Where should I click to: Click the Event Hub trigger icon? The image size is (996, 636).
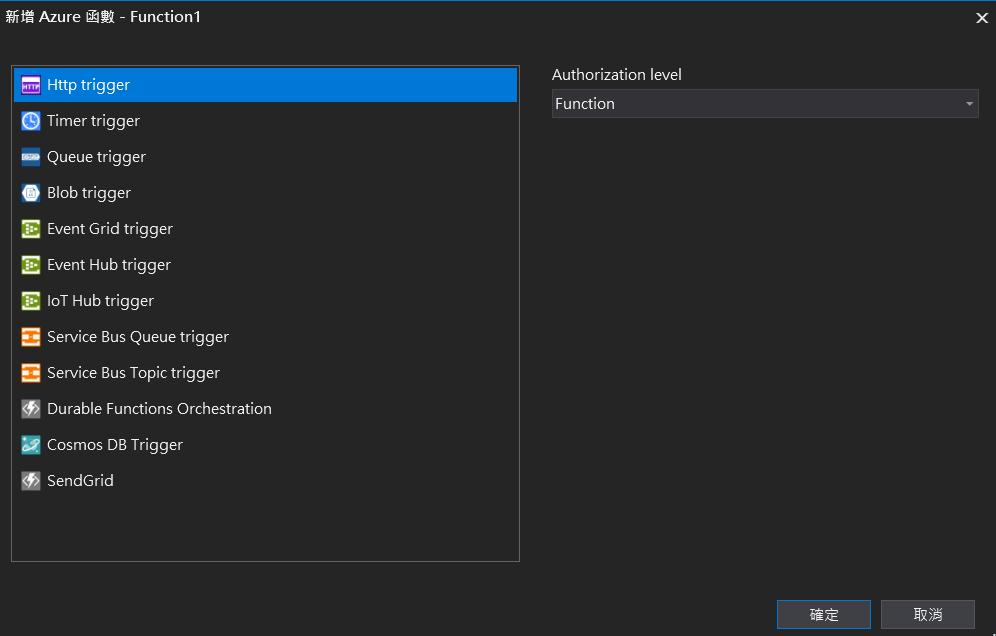coord(30,265)
